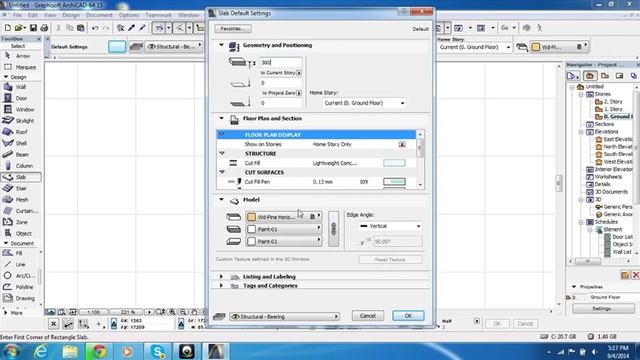The image size is (640, 360).
Task: Select the Object tool in the Toolbox
Action: [x=20, y=233]
